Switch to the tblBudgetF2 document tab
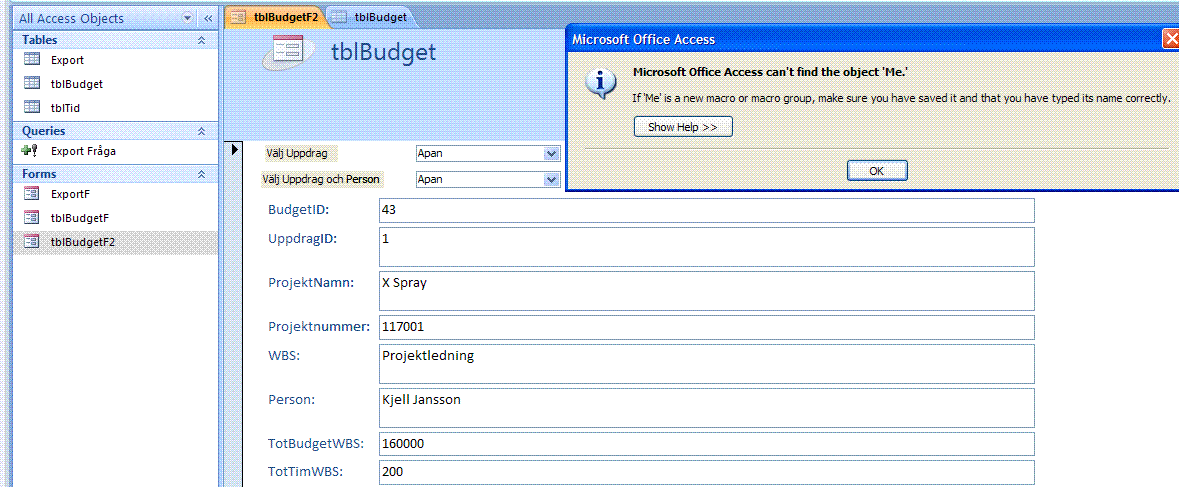The image size is (1179, 487). (275, 17)
